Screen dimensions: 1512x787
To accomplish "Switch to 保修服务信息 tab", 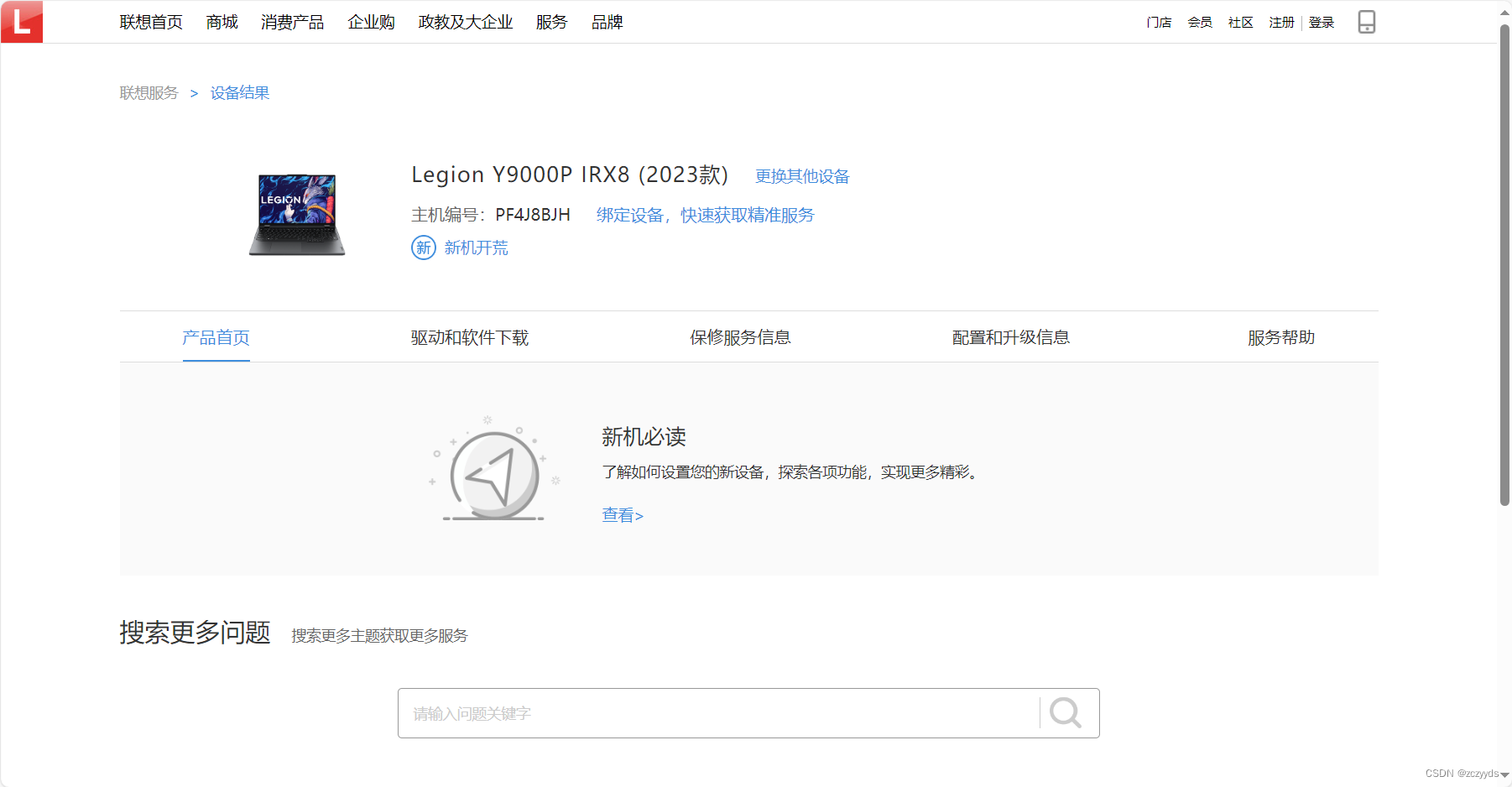I will [x=740, y=337].
